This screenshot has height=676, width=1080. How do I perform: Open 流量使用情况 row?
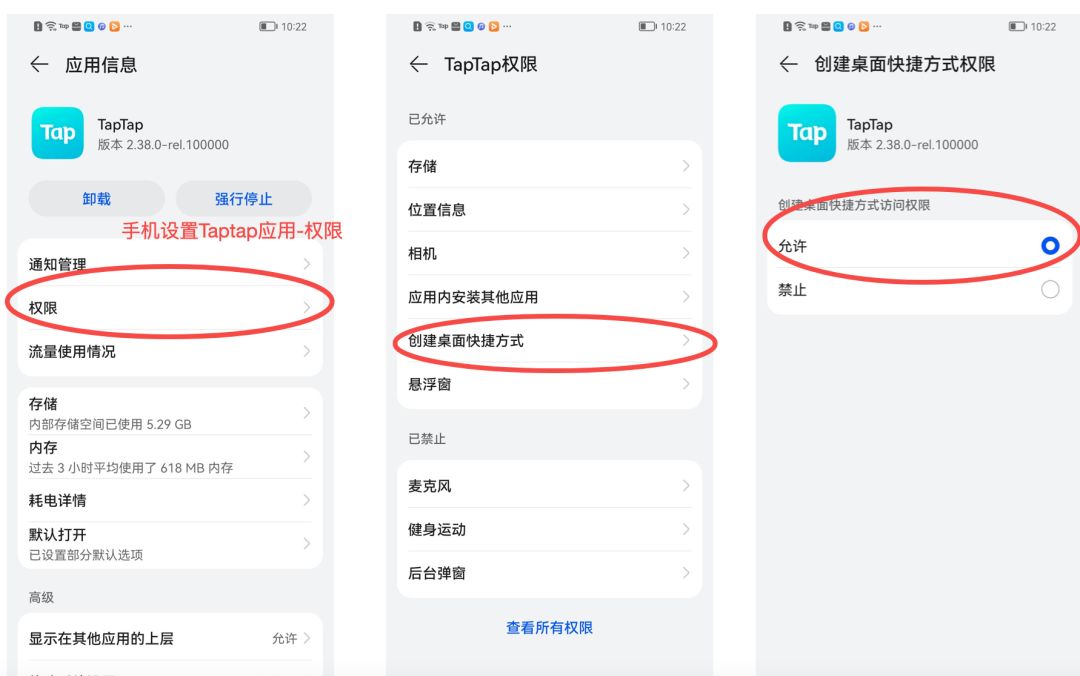[170, 351]
